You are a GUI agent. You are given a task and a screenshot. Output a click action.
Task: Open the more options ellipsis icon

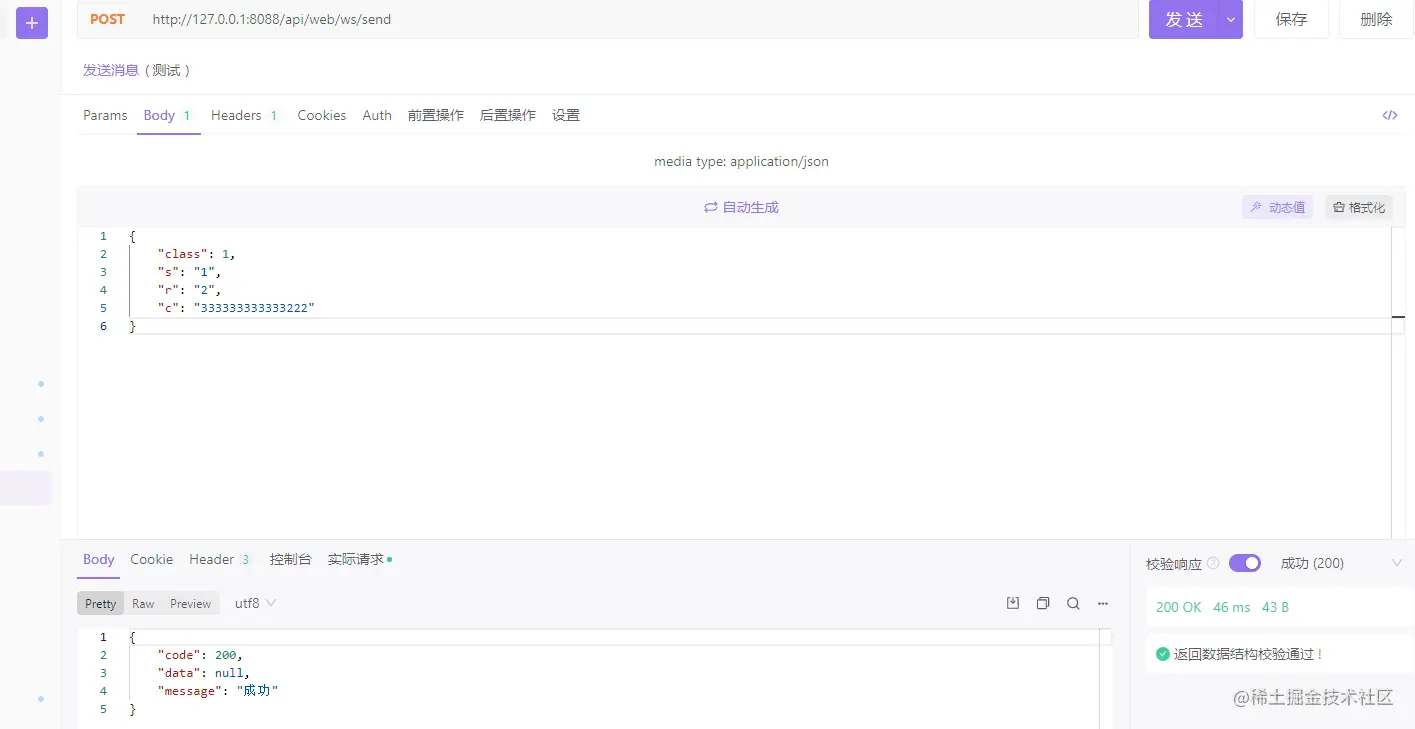tap(1103, 603)
